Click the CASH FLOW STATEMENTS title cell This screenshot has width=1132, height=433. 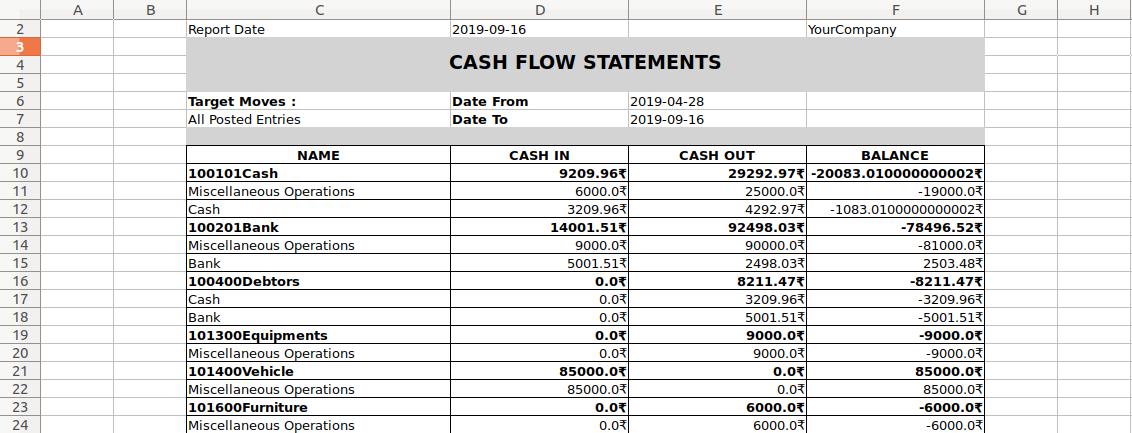pyautogui.click(x=585, y=65)
